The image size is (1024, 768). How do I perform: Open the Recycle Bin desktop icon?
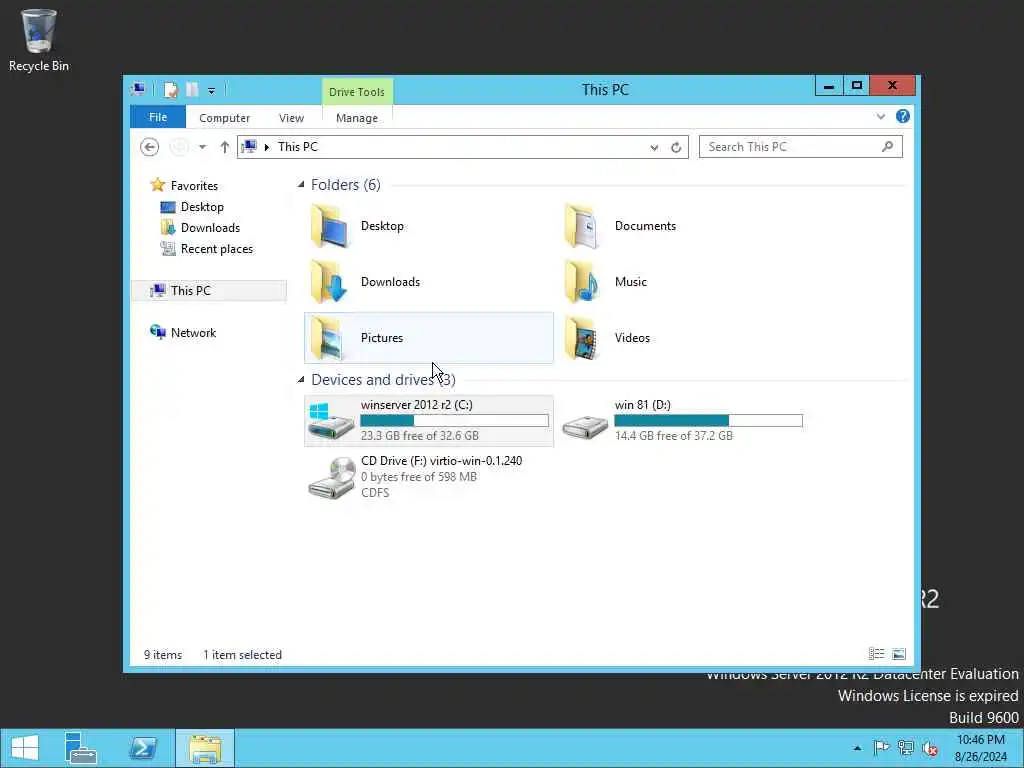(39, 40)
